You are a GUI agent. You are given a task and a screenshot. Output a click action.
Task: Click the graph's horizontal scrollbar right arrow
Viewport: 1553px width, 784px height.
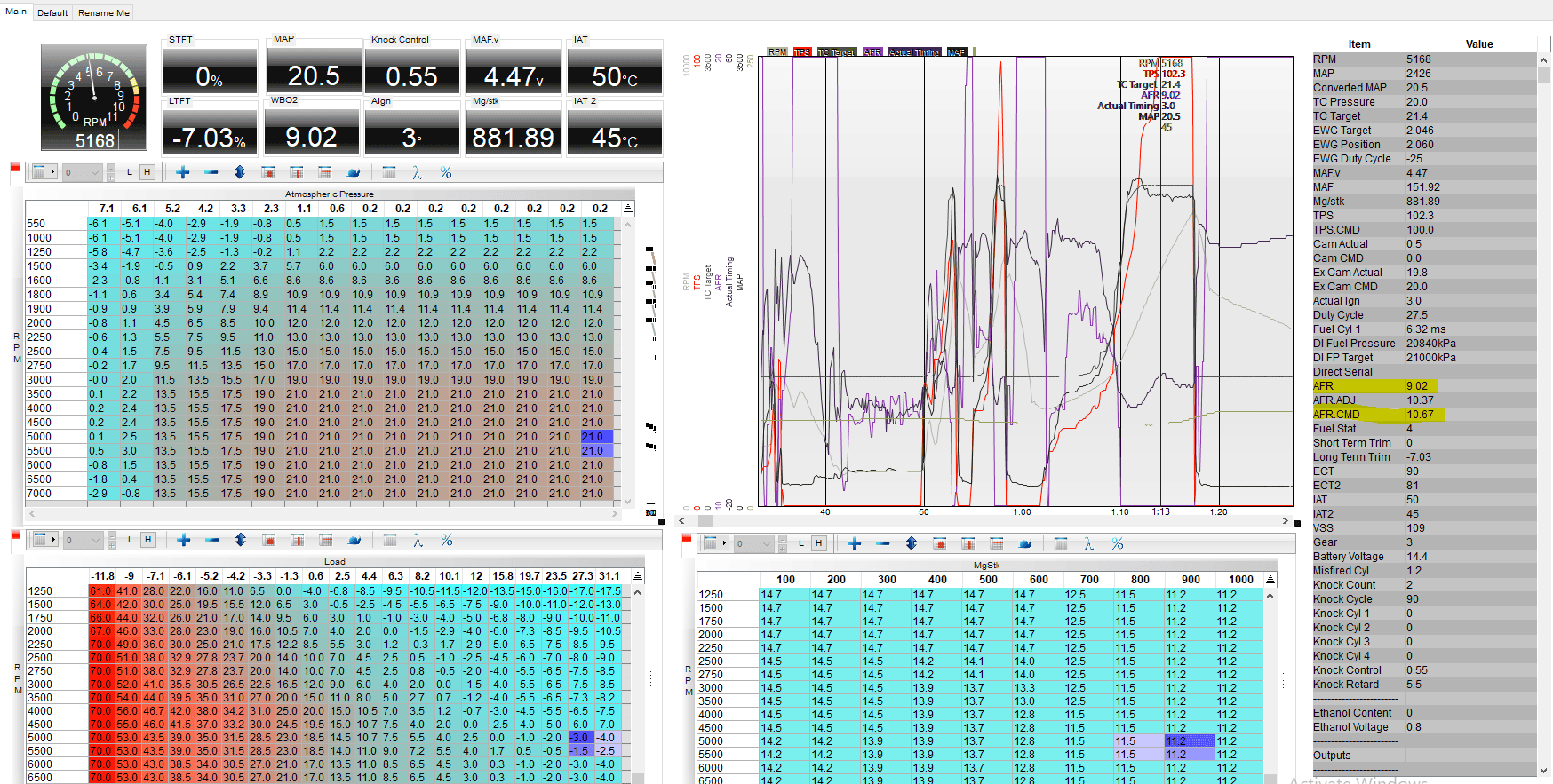[1285, 521]
